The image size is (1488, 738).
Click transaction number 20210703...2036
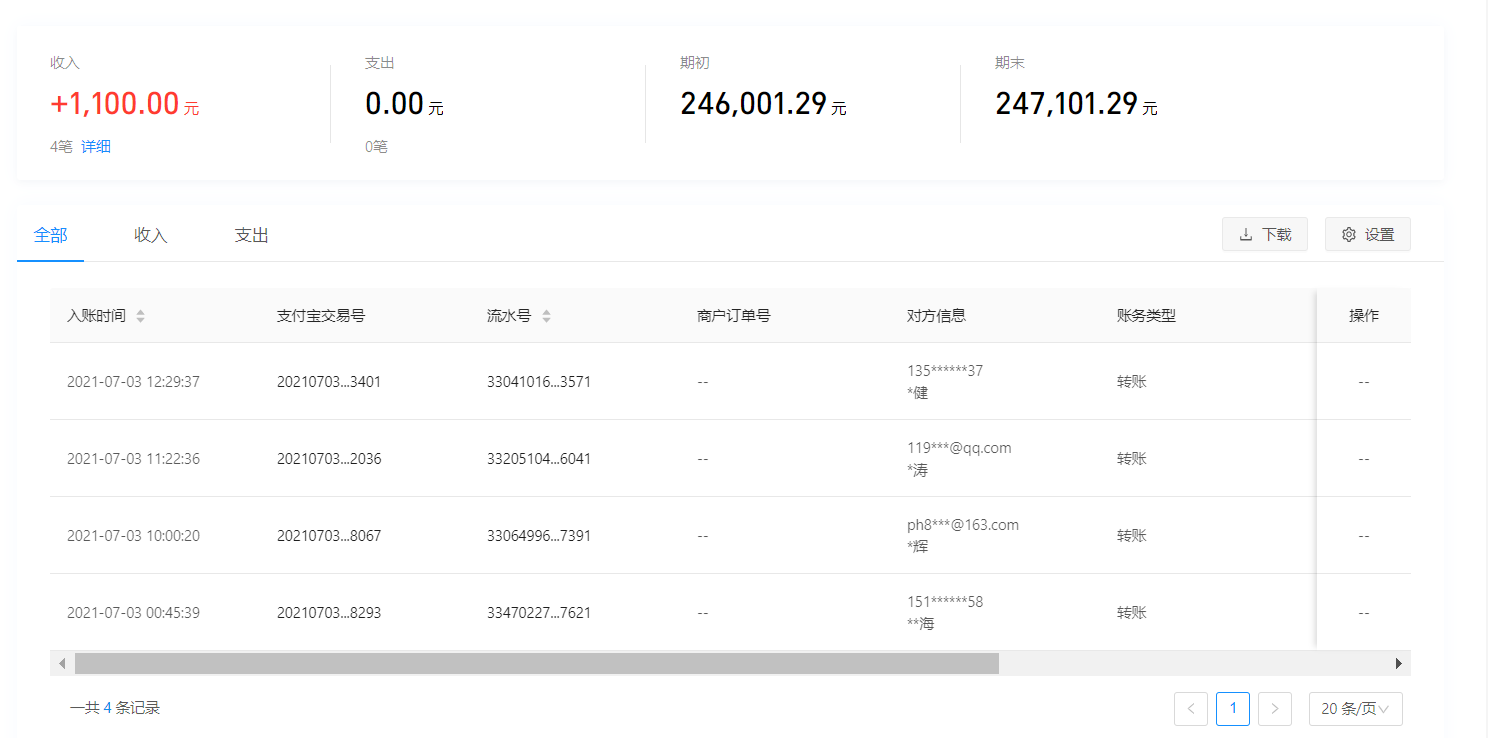328,459
